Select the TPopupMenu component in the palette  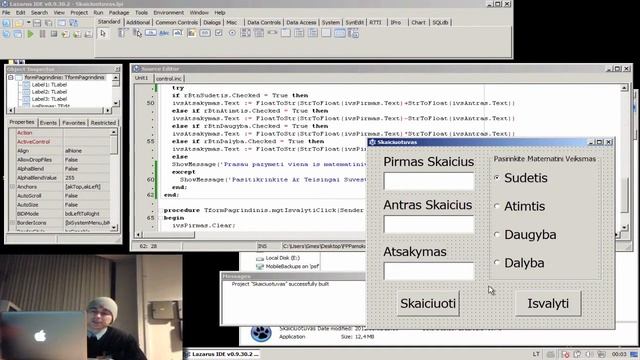coord(137,33)
